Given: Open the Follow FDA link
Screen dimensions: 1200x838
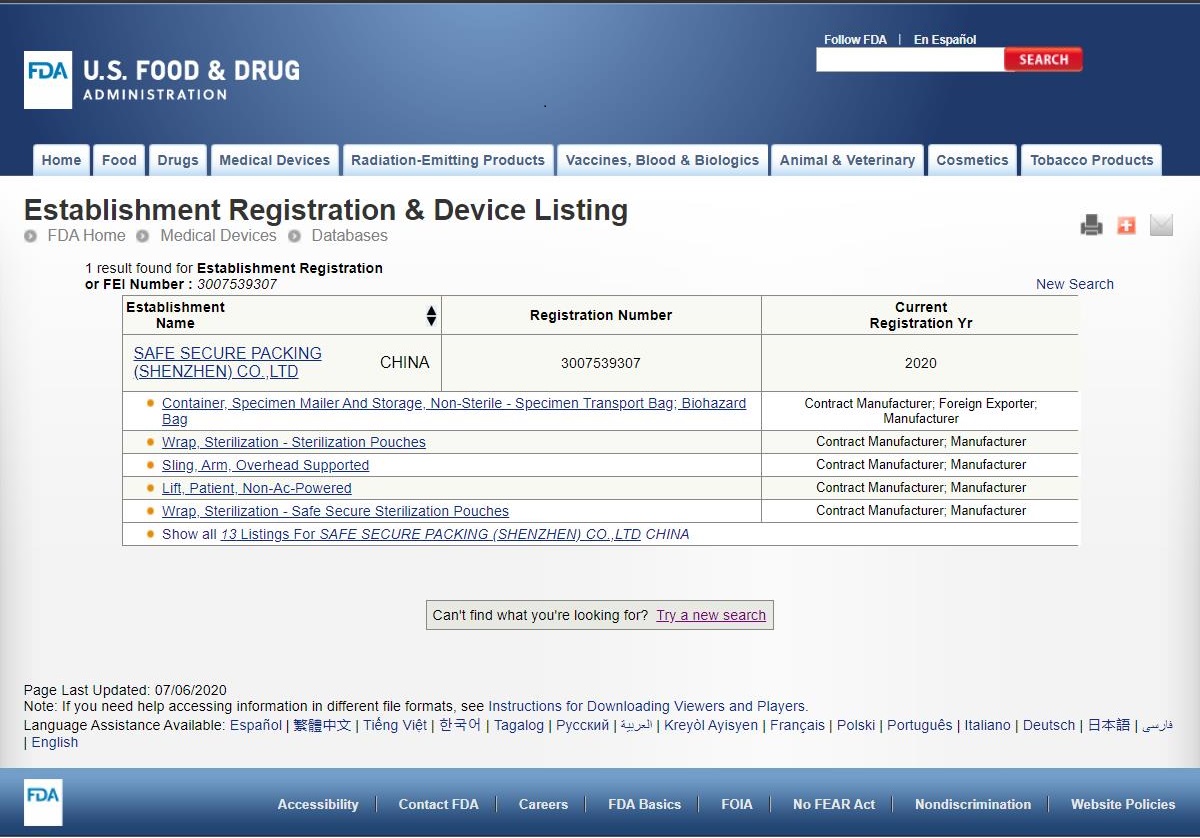Looking at the screenshot, I should point(855,40).
